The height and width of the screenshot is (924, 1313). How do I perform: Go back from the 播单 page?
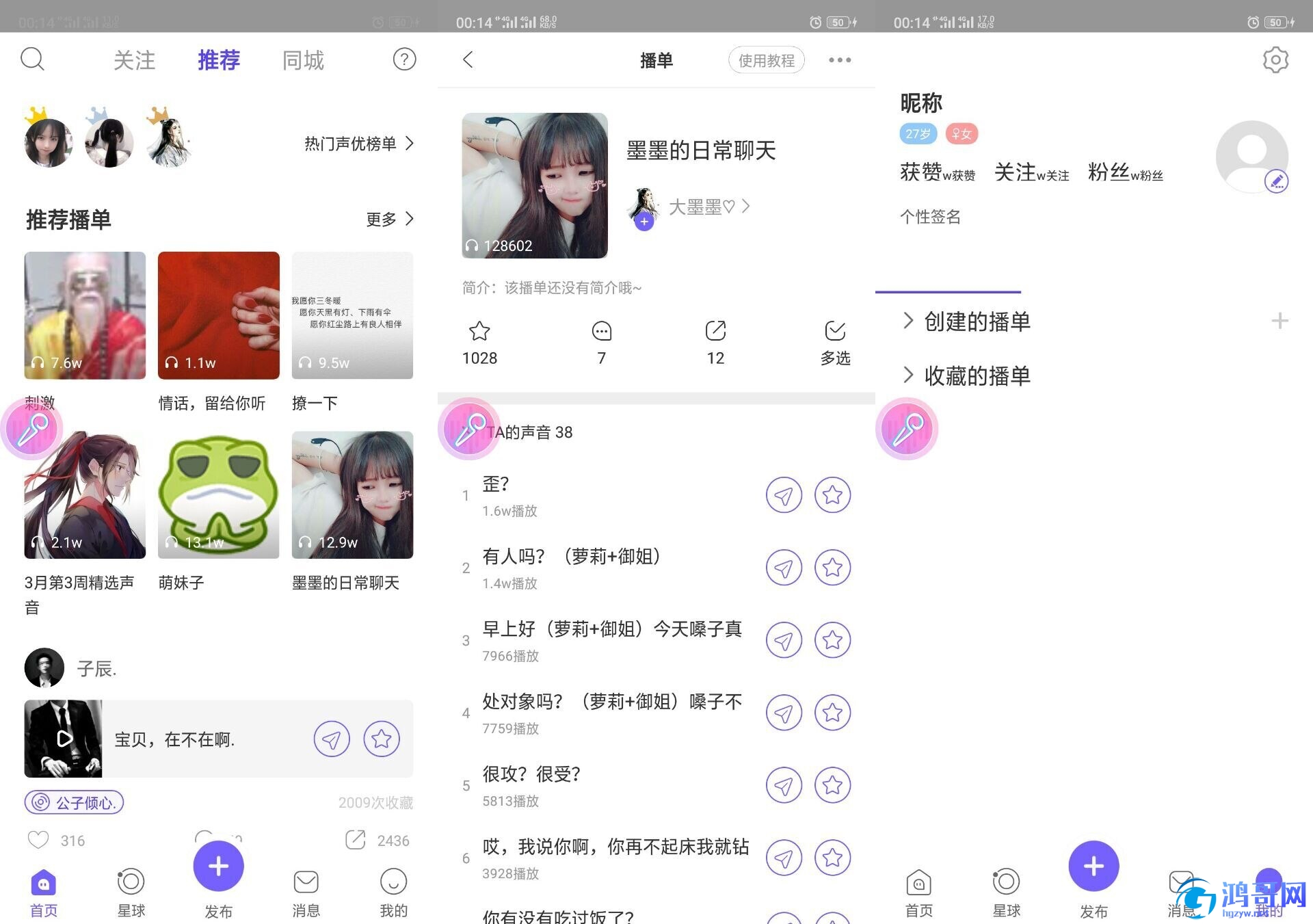coord(468,60)
